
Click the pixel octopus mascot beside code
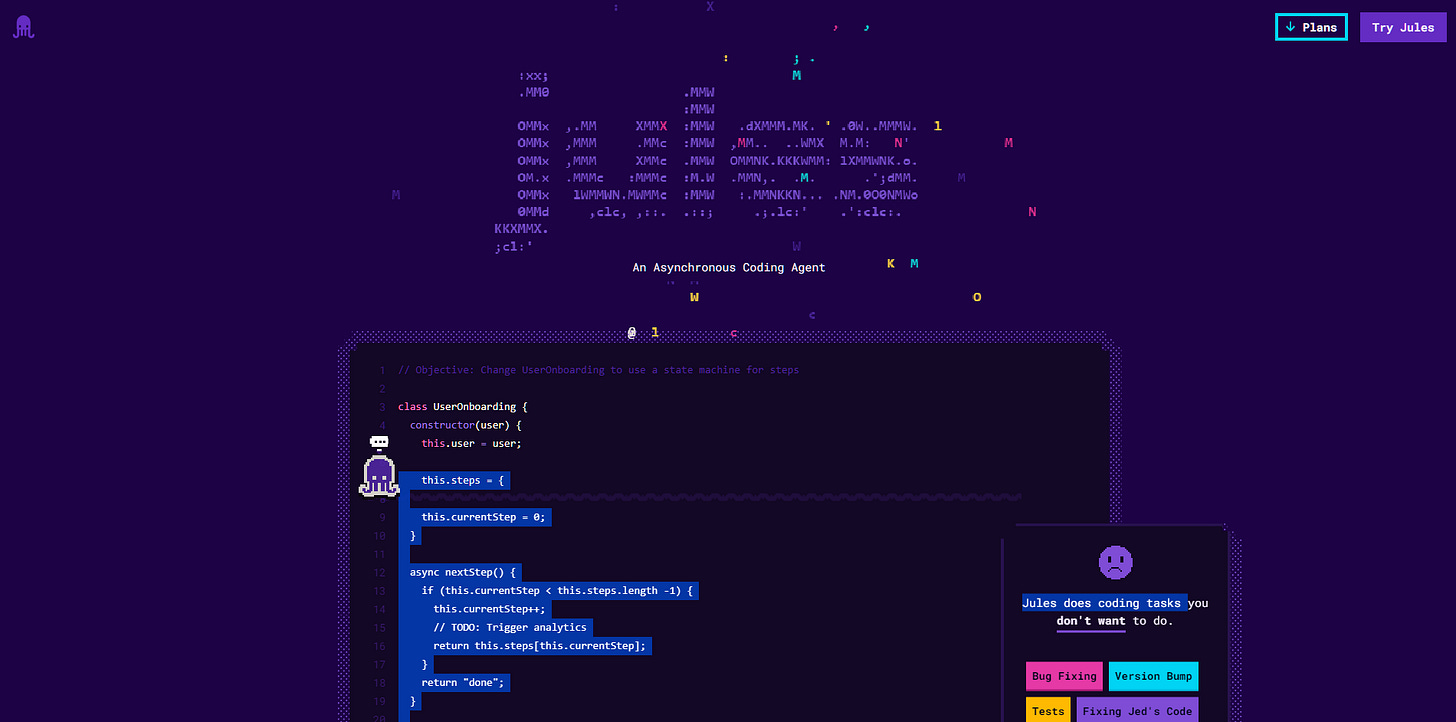(379, 476)
